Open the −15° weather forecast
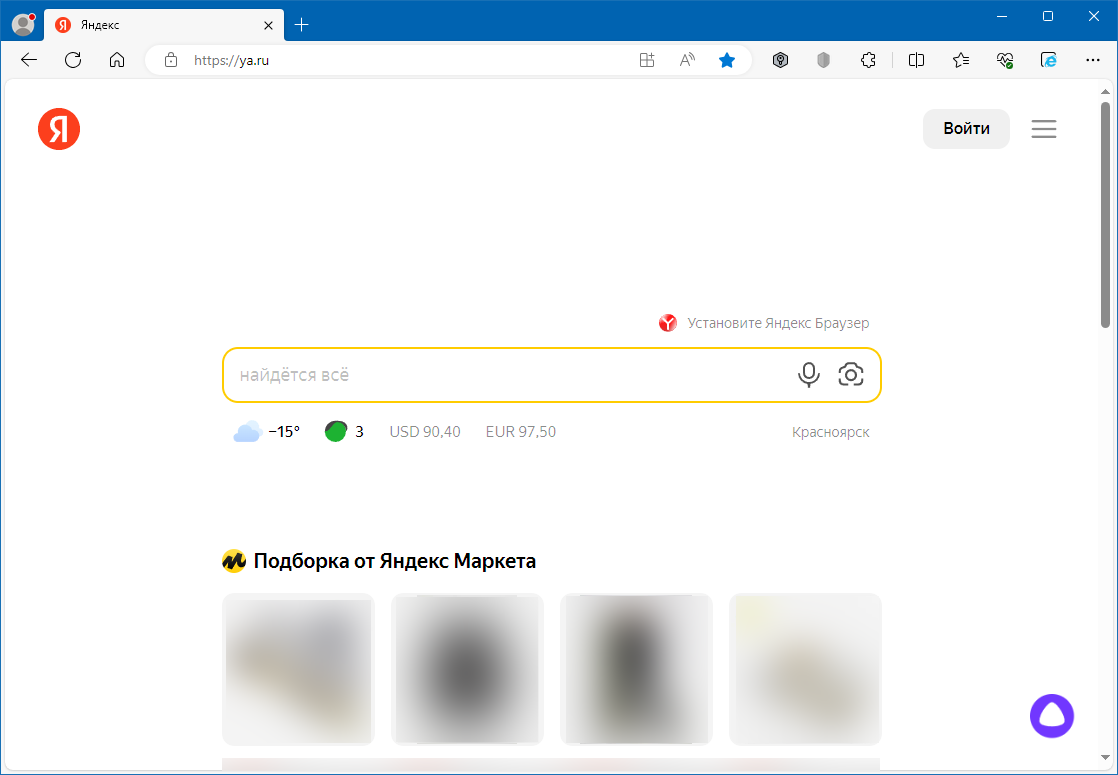This screenshot has height=775, width=1118. 284,431
